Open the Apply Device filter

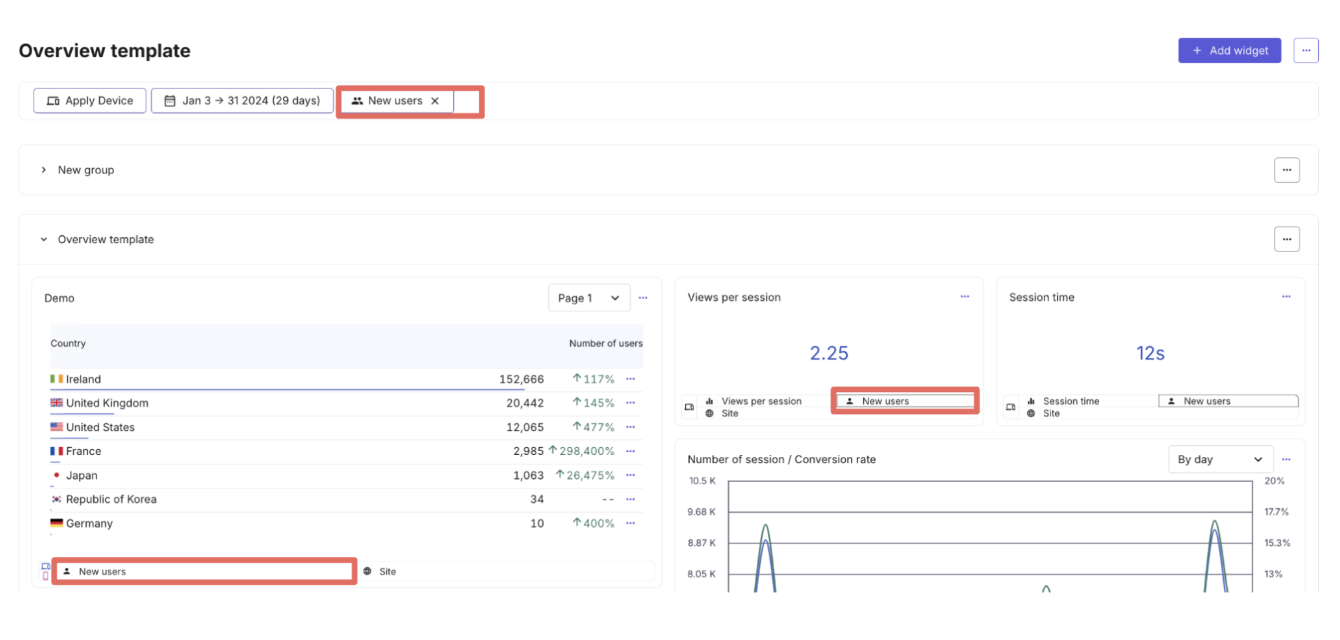click(90, 101)
